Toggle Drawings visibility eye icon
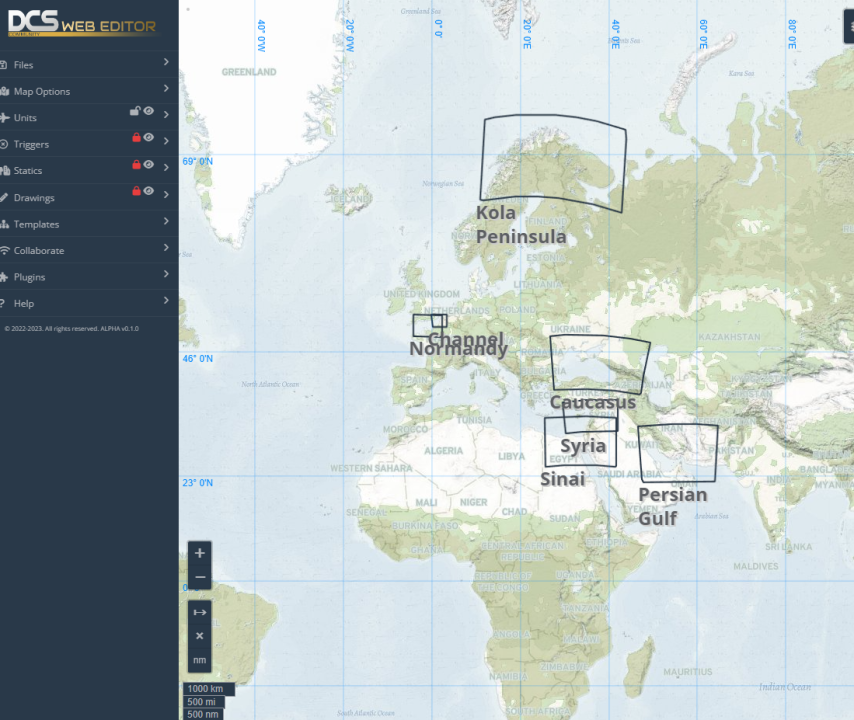 (x=149, y=191)
